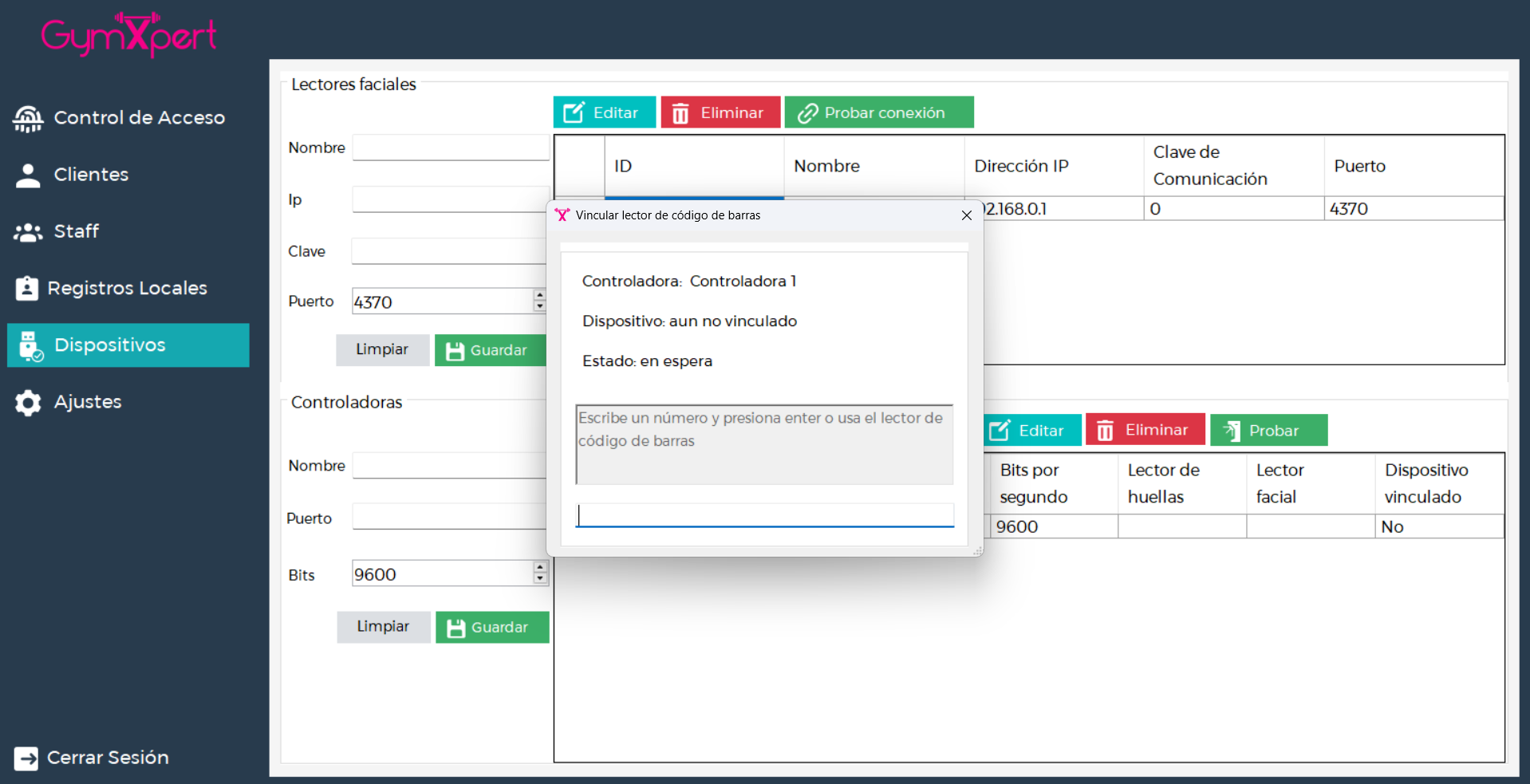Viewport: 1530px width, 784px height.
Task: Save the controladora with Guardar
Action: (x=491, y=628)
